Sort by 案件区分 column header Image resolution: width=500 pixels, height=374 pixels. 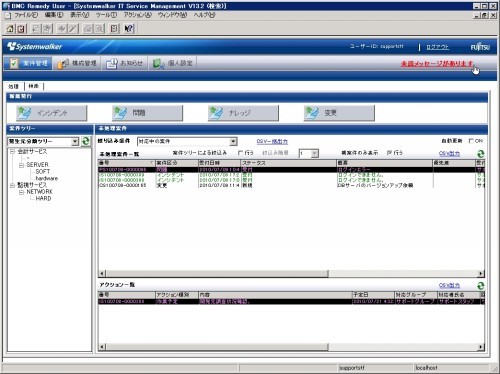[177, 163]
